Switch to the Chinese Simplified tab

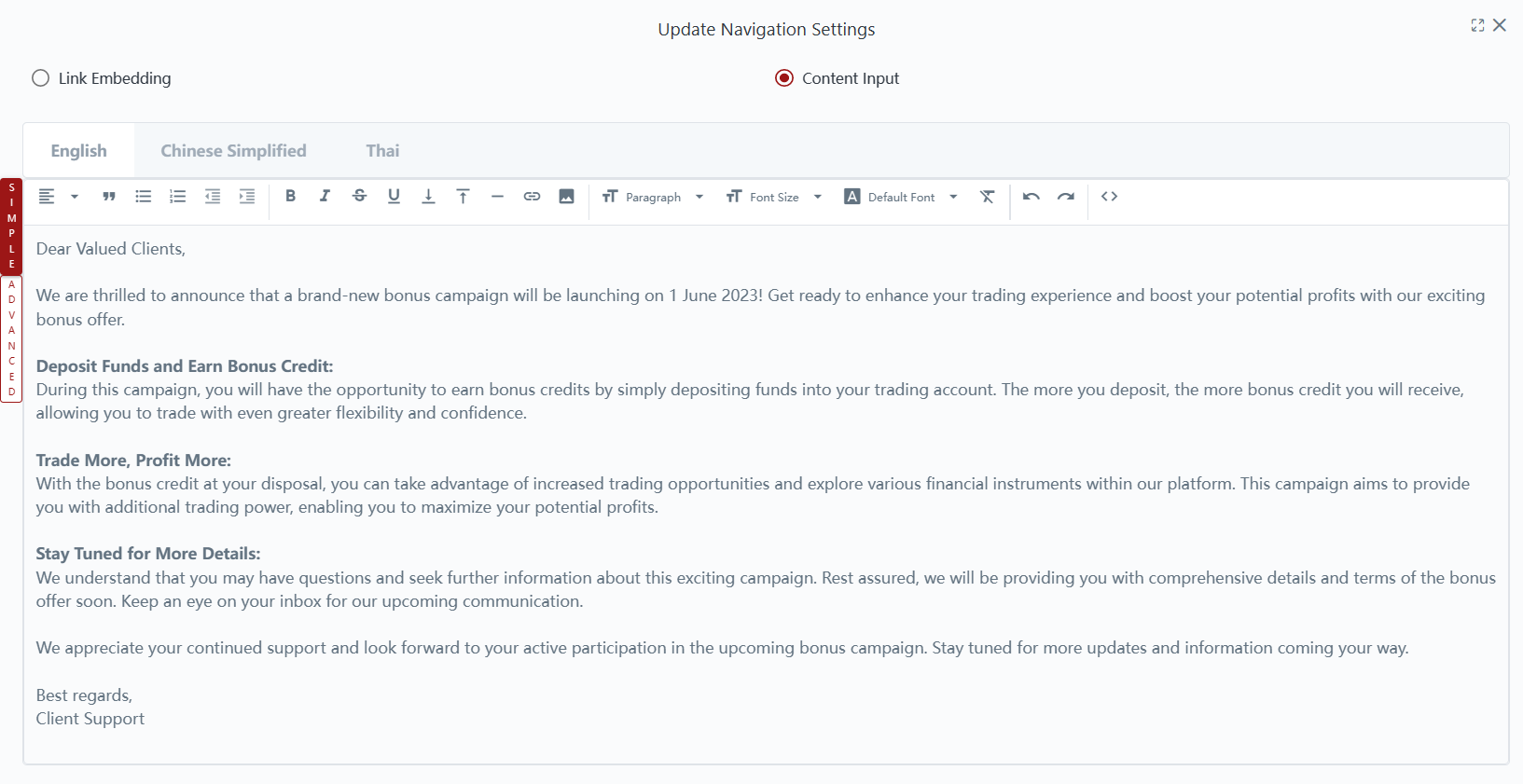click(233, 151)
